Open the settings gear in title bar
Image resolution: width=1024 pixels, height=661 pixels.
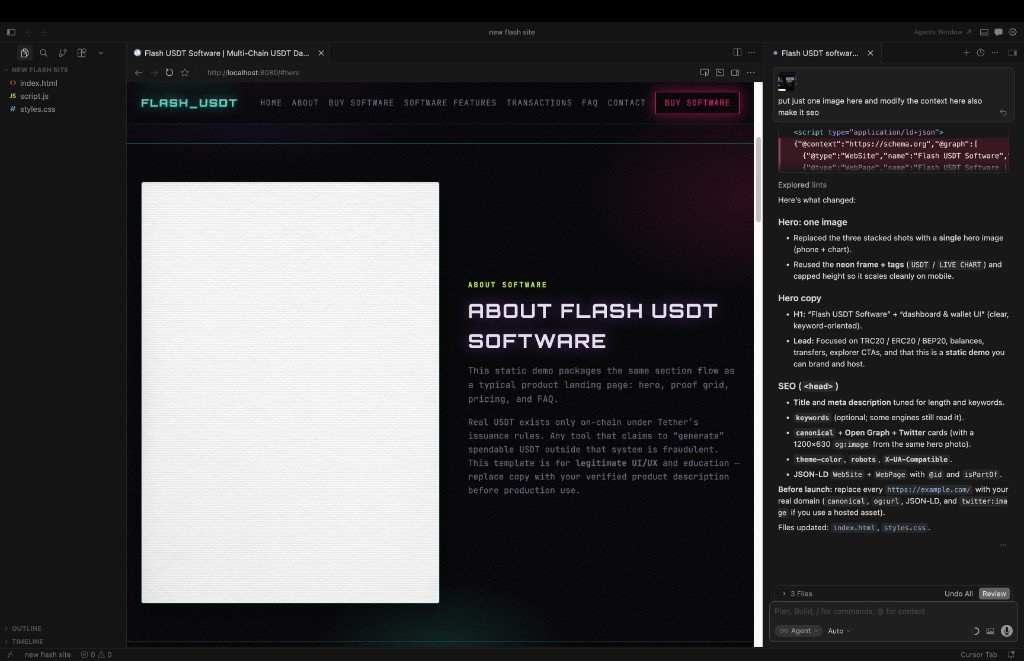[x=1013, y=32]
